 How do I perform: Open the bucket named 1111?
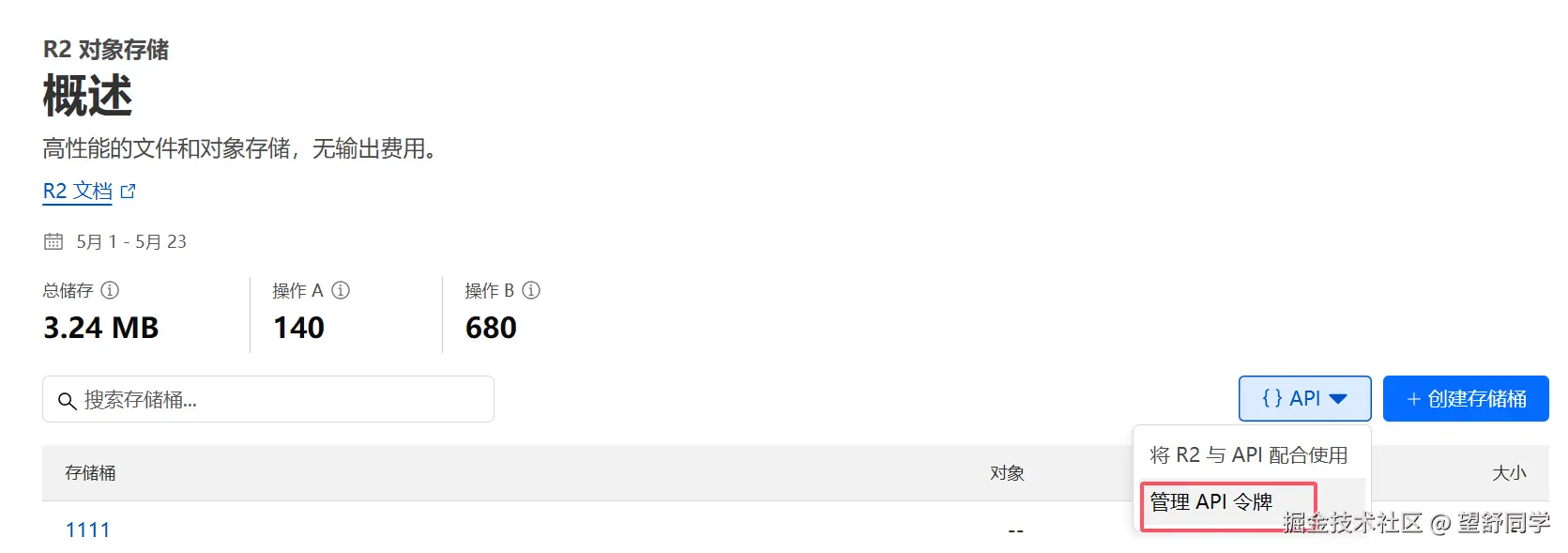pyautogui.click(x=89, y=530)
